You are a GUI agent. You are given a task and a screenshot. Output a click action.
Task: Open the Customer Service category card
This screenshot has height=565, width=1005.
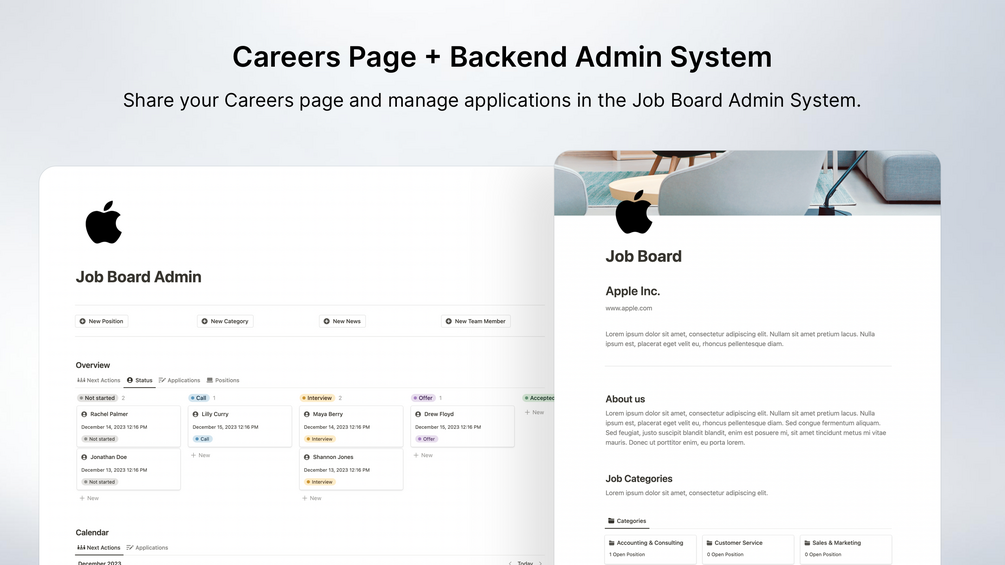[x=748, y=549]
